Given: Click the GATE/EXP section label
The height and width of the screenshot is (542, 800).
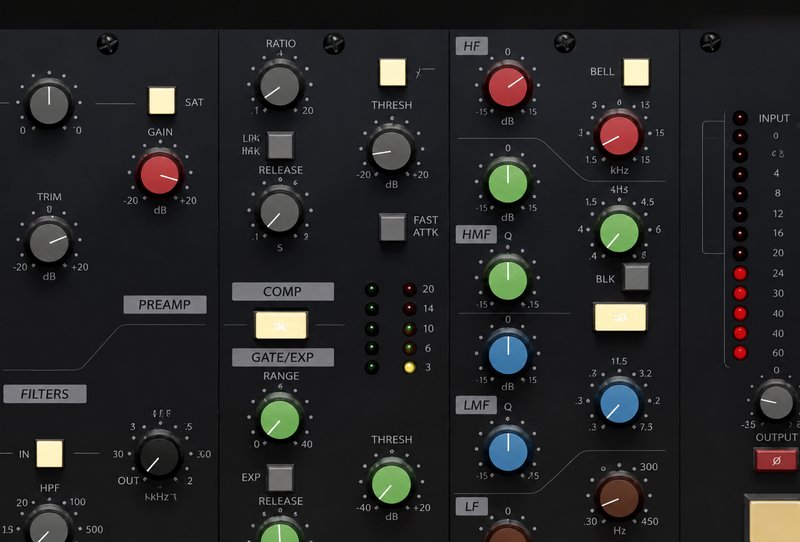Looking at the screenshot, I should [x=283, y=357].
